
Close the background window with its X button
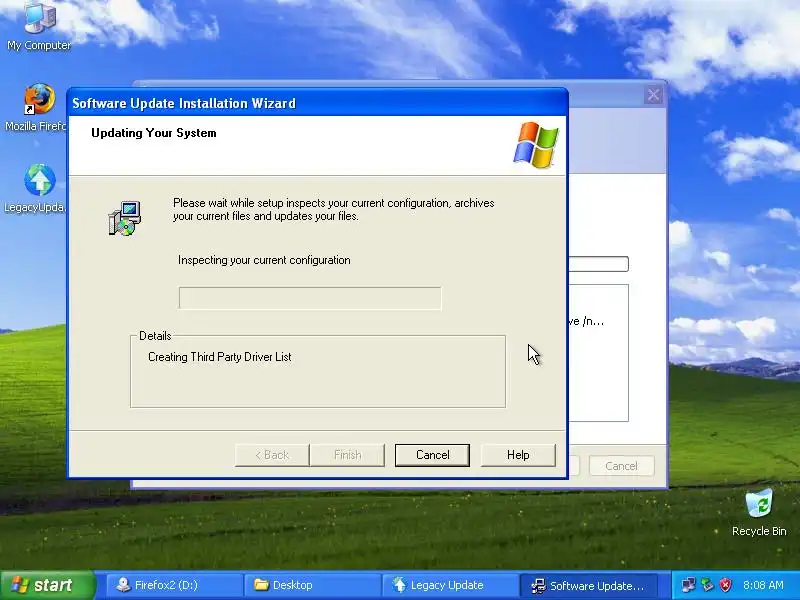(x=653, y=95)
